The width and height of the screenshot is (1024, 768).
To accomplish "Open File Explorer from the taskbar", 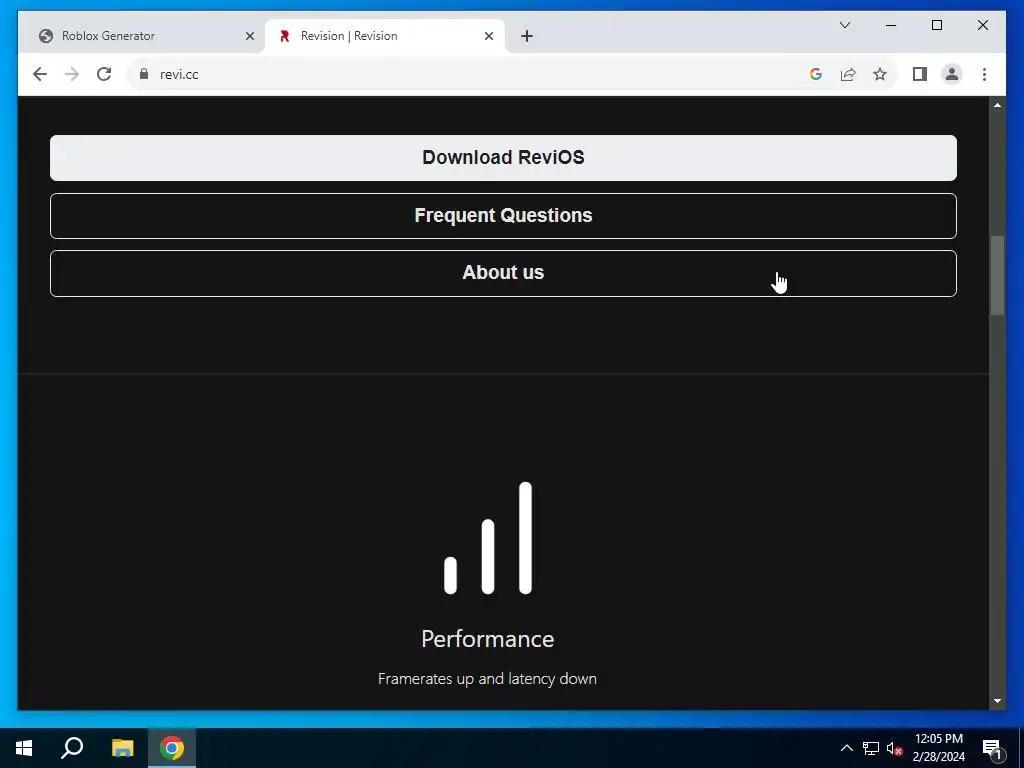I will click(122, 748).
